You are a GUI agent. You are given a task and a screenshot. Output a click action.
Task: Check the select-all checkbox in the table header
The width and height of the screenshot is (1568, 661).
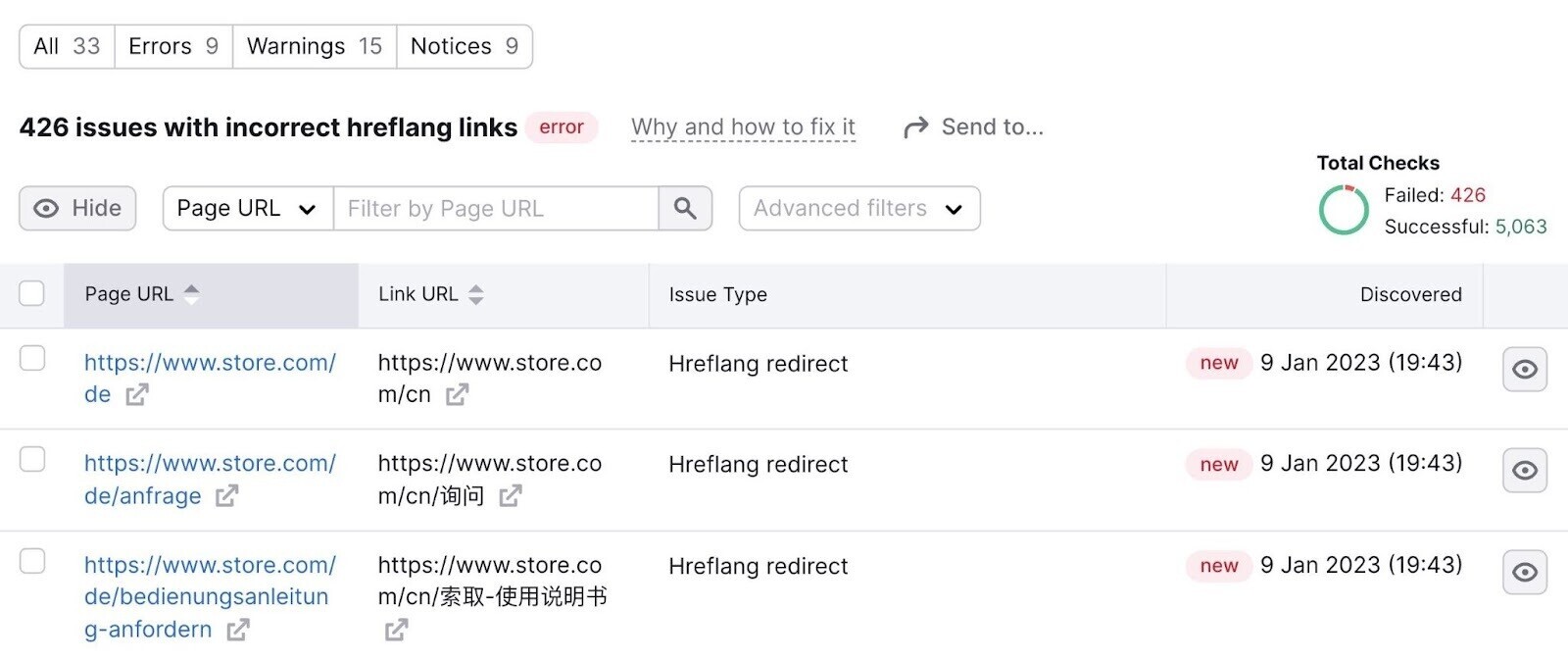[x=32, y=291]
